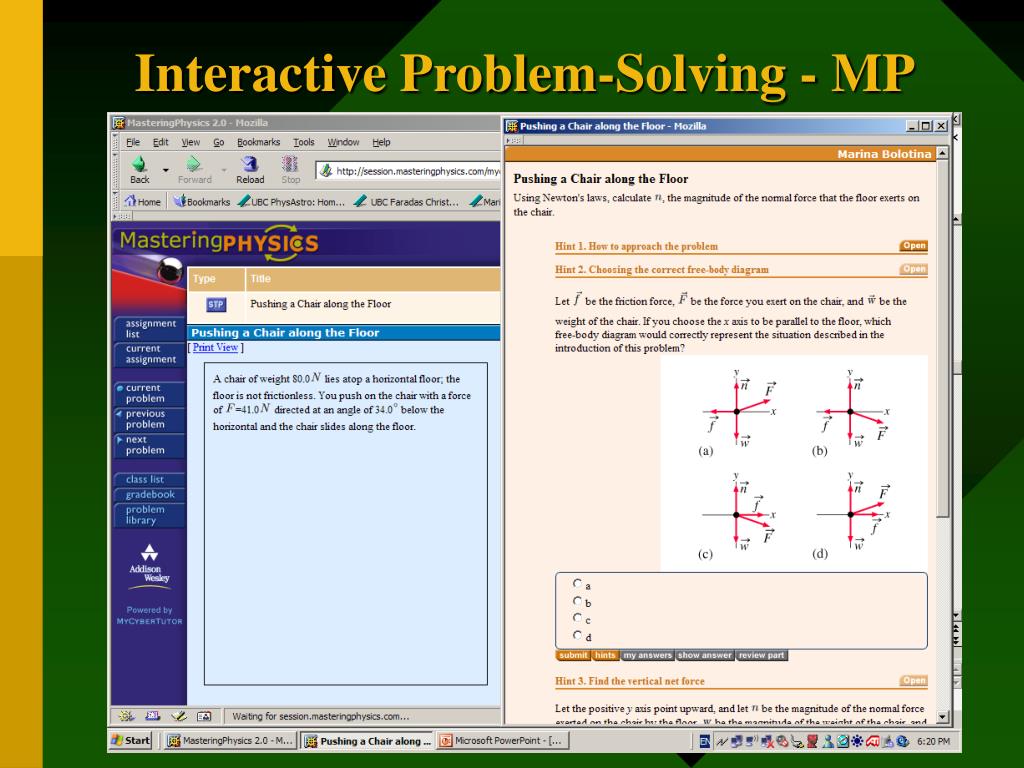Click the hint window vertical scrollbar thumb

942,340
